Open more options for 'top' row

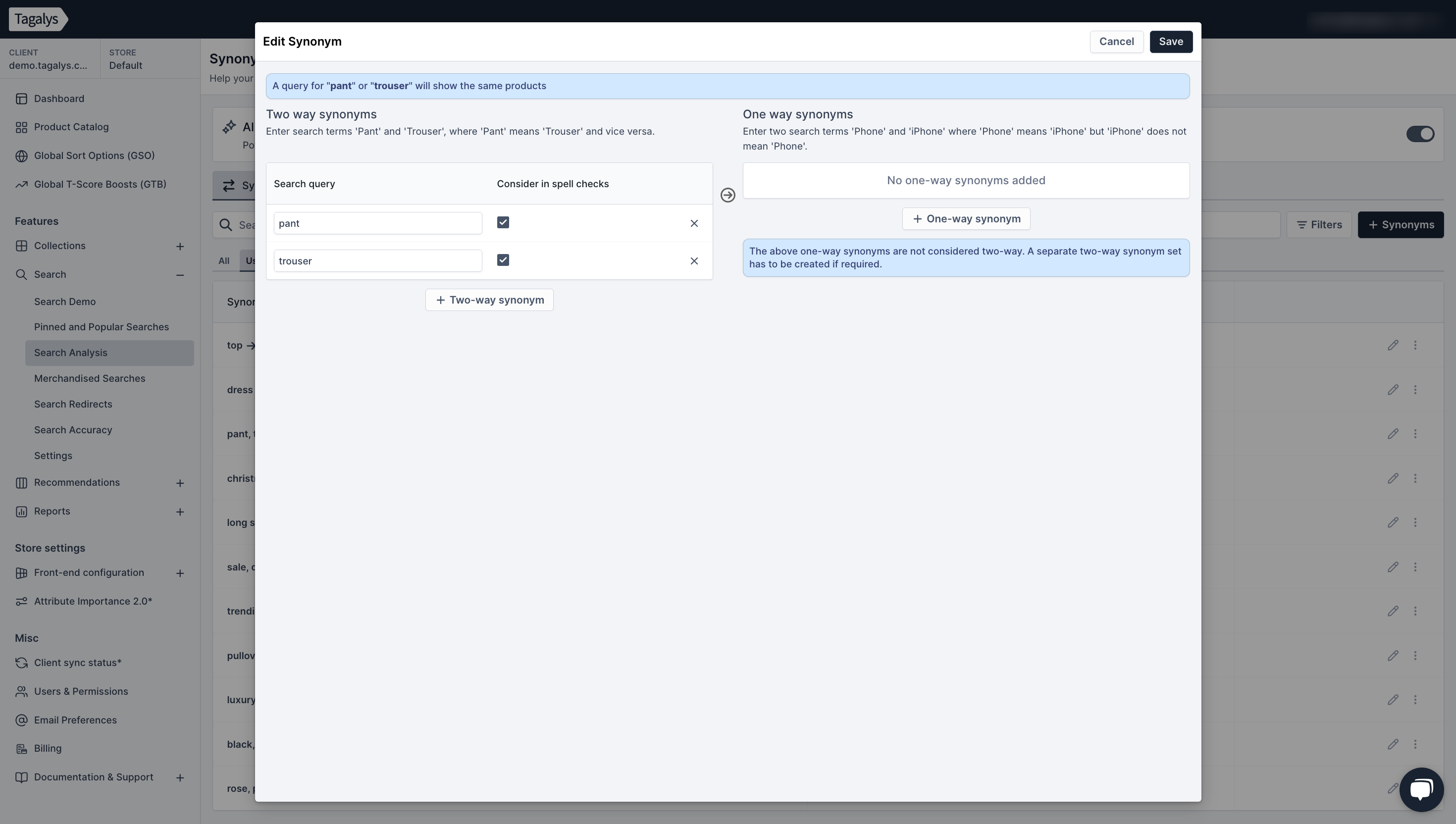(x=1415, y=345)
